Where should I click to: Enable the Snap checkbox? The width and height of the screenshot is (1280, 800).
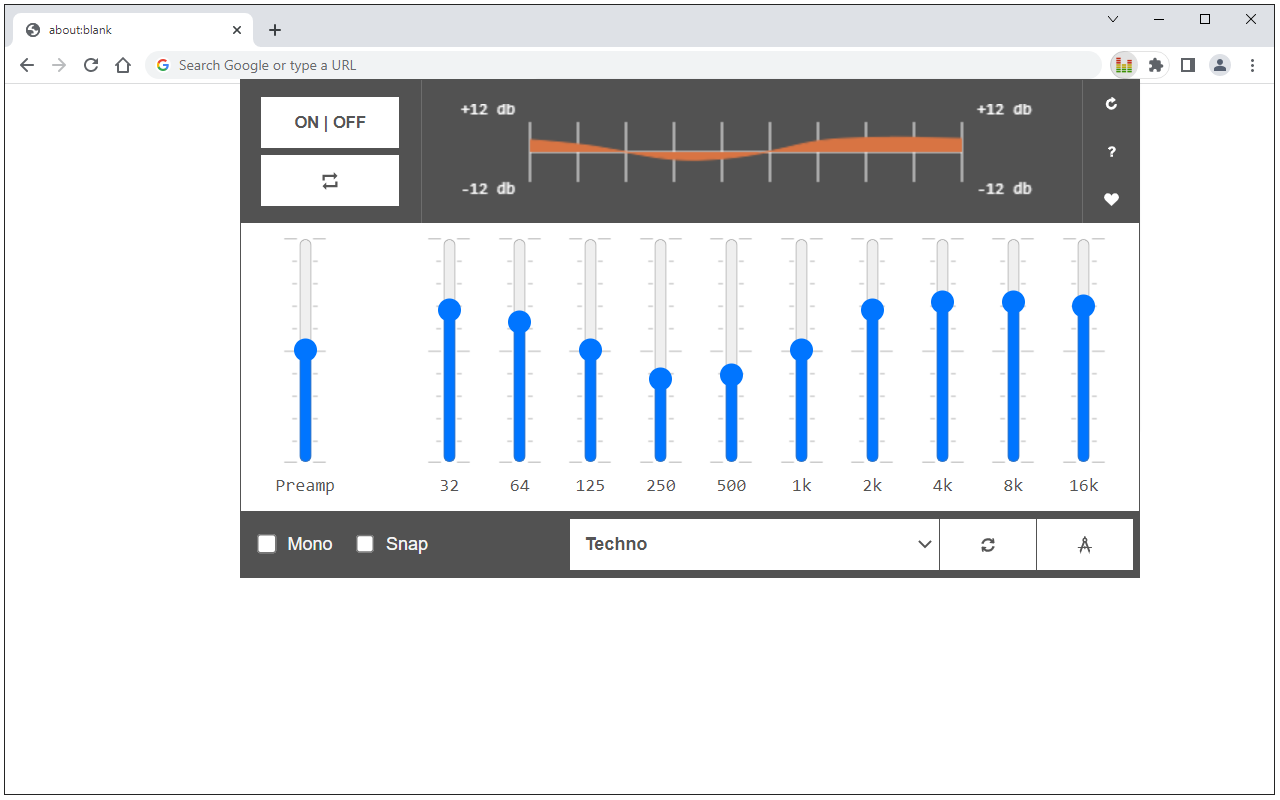click(x=365, y=543)
